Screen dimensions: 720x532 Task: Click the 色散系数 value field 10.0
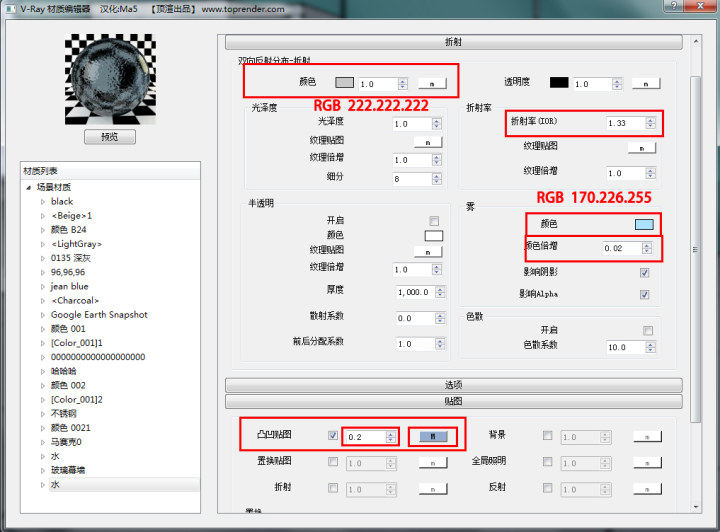click(x=625, y=347)
